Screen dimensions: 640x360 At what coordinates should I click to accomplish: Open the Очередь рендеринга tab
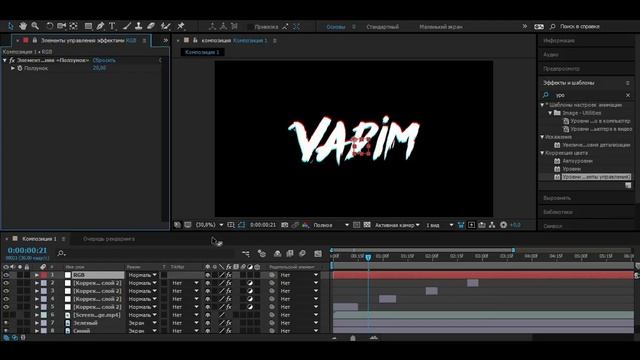pos(109,239)
